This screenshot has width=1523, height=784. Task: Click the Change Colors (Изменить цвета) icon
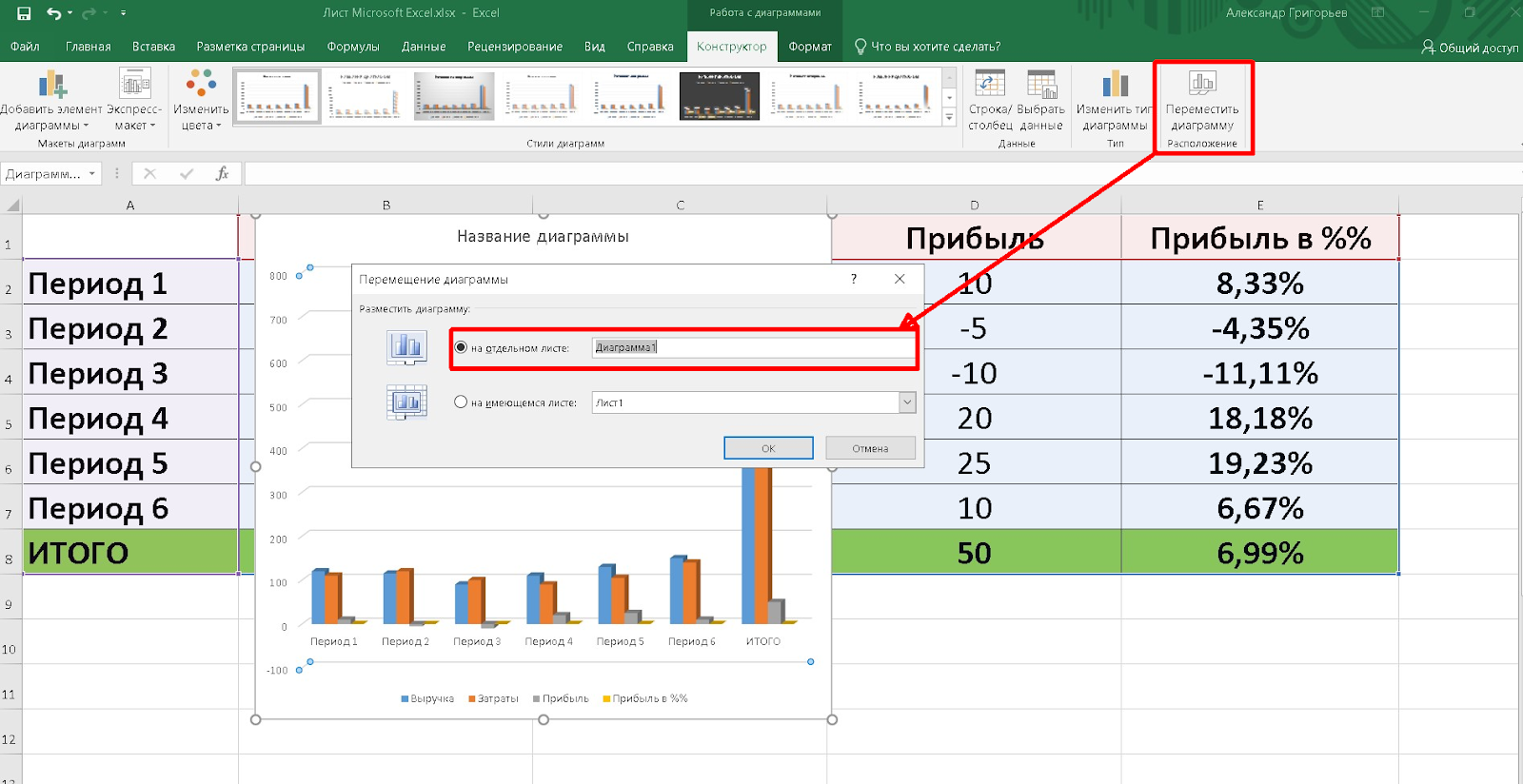tap(201, 84)
